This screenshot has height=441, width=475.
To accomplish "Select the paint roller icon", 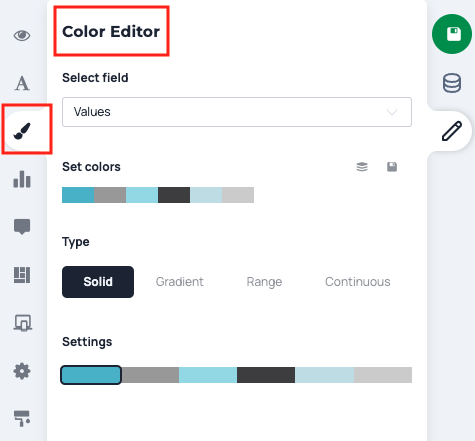I will [x=22, y=419].
